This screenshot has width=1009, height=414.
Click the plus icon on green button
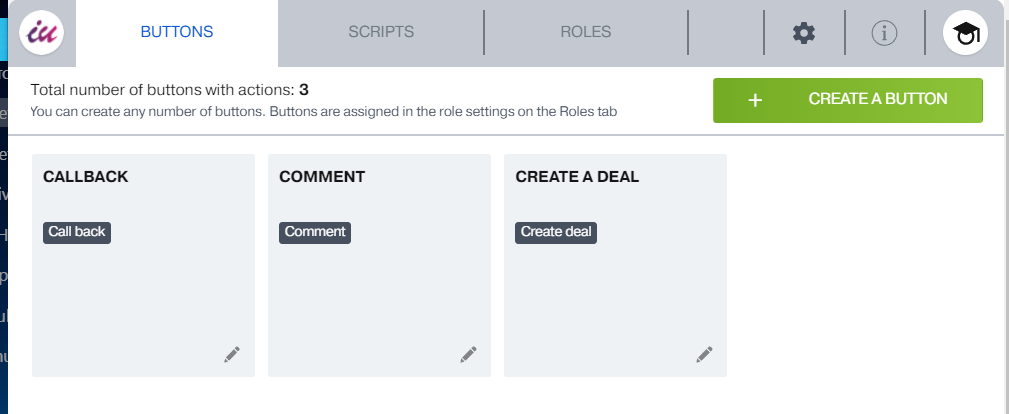pyautogui.click(x=755, y=100)
